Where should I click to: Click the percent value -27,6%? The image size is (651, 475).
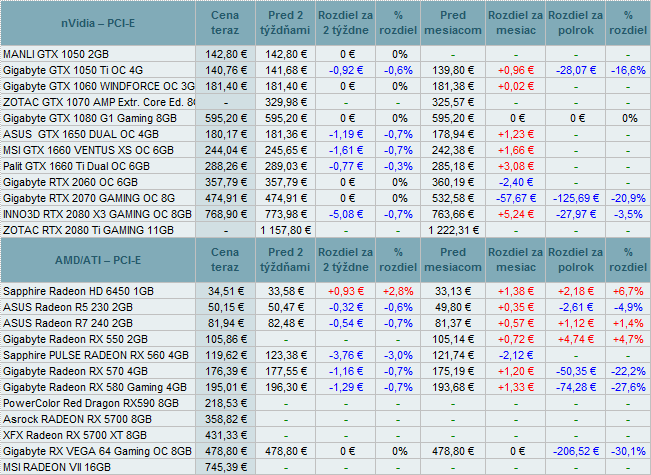(x=628, y=387)
